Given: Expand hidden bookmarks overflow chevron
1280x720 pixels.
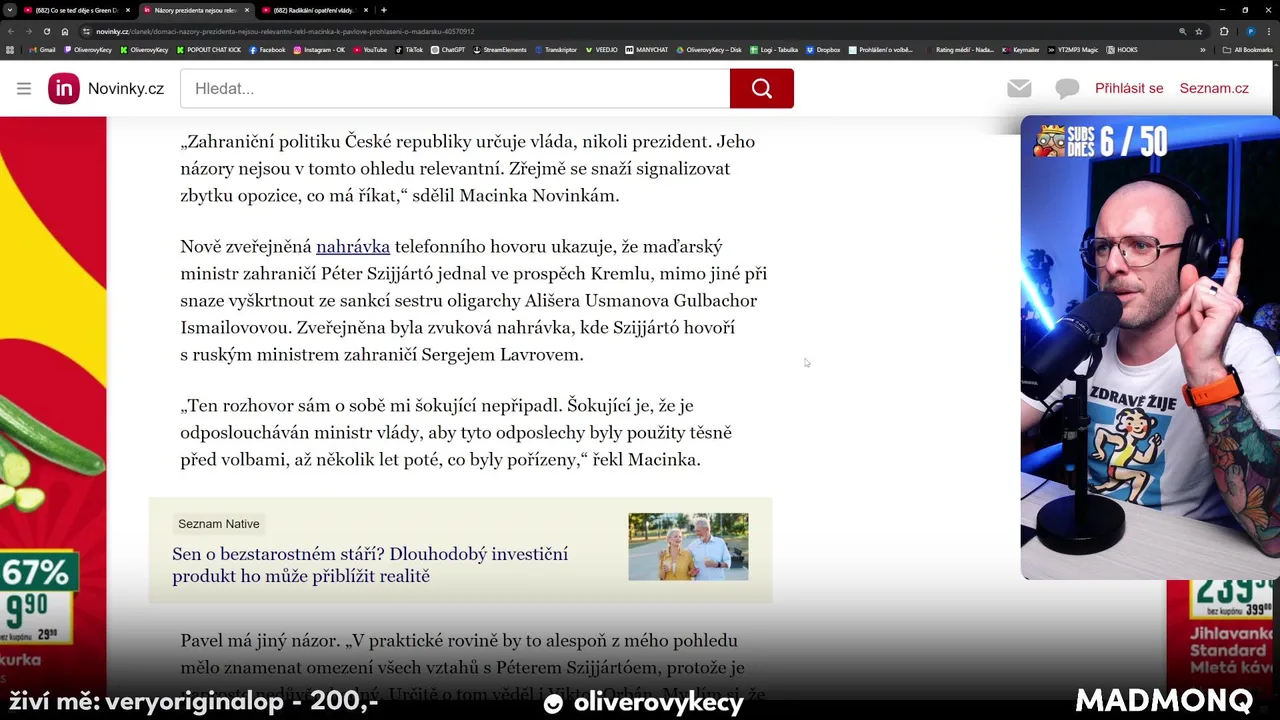Looking at the screenshot, I should [1203, 49].
